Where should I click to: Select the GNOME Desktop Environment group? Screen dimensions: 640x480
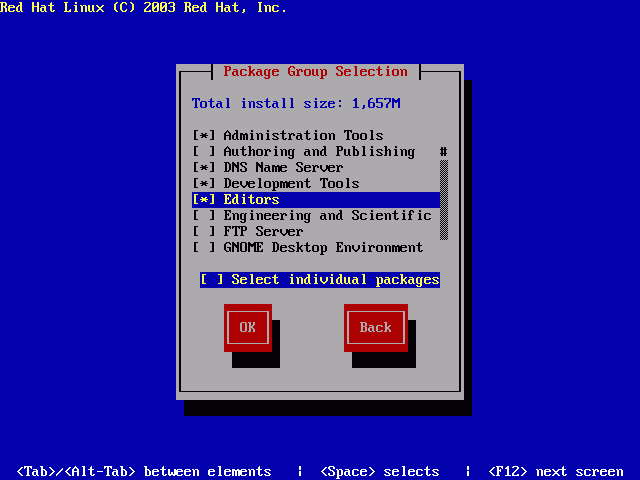(203, 247)
